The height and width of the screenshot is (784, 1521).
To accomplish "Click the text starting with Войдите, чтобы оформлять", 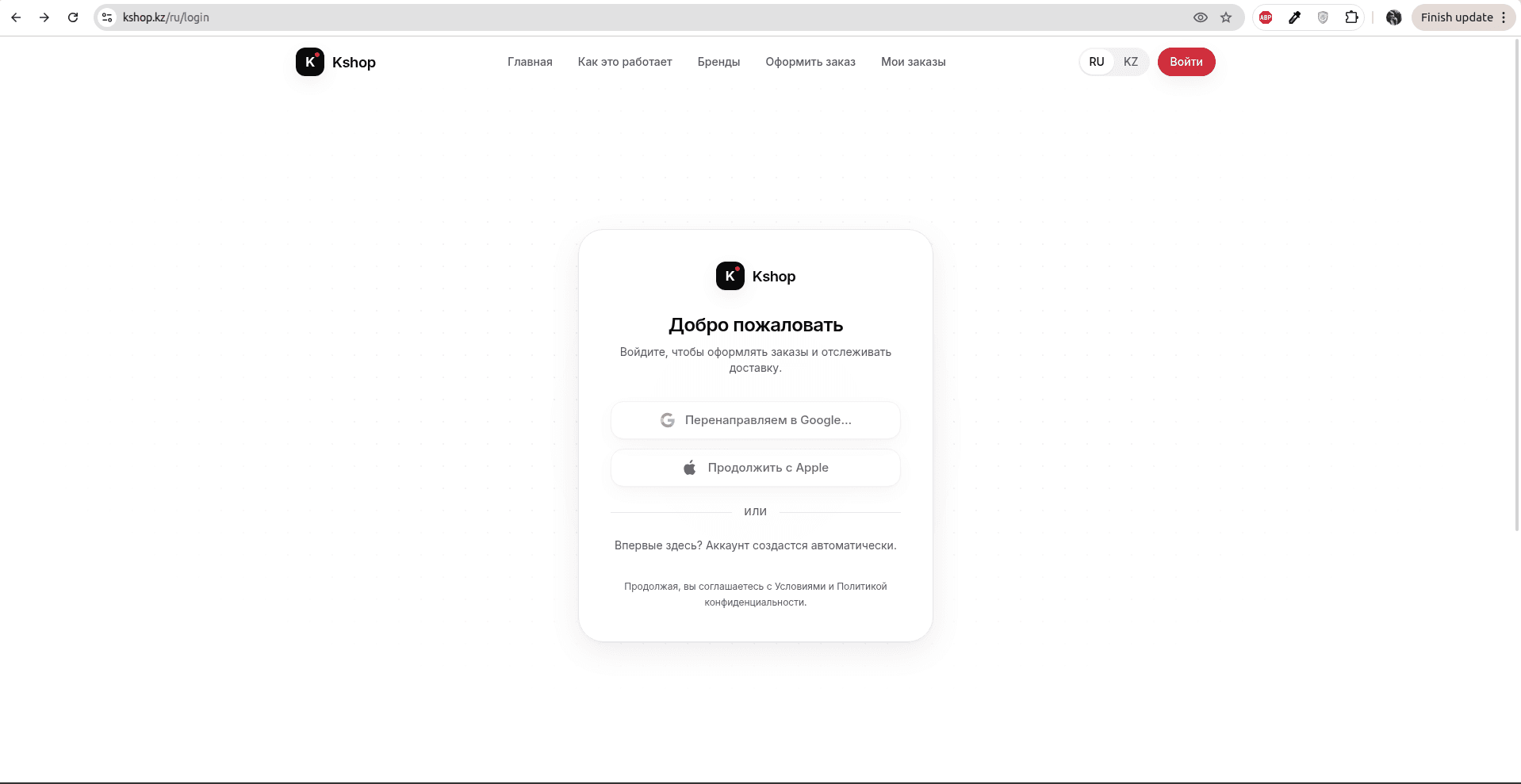I will [x=756, y=360].
